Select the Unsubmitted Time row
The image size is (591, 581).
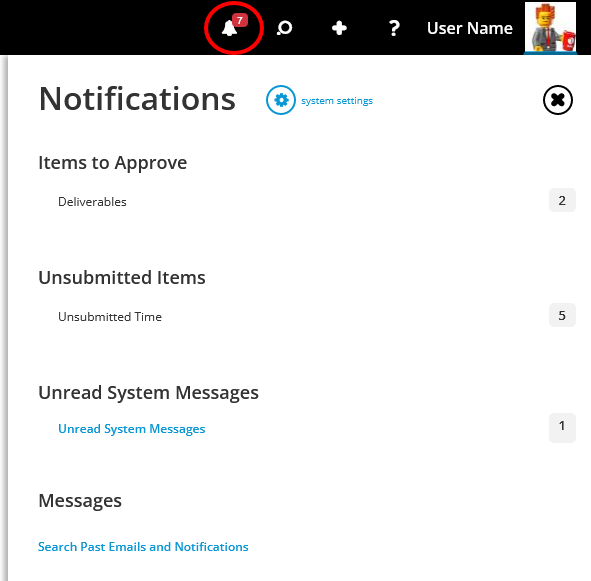coord(307,316)
